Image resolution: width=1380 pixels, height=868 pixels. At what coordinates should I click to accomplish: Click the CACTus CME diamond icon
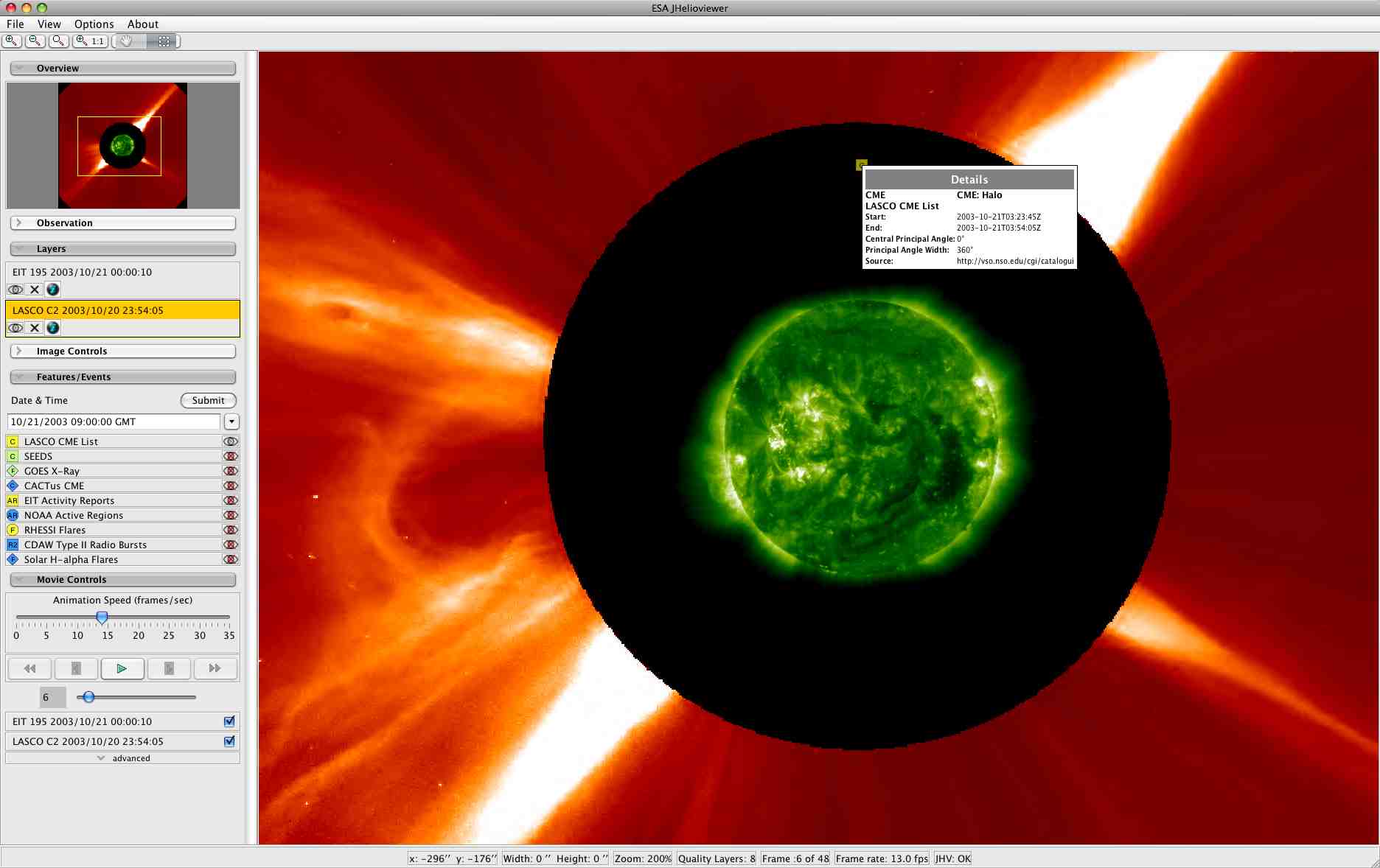click(13, 486)
